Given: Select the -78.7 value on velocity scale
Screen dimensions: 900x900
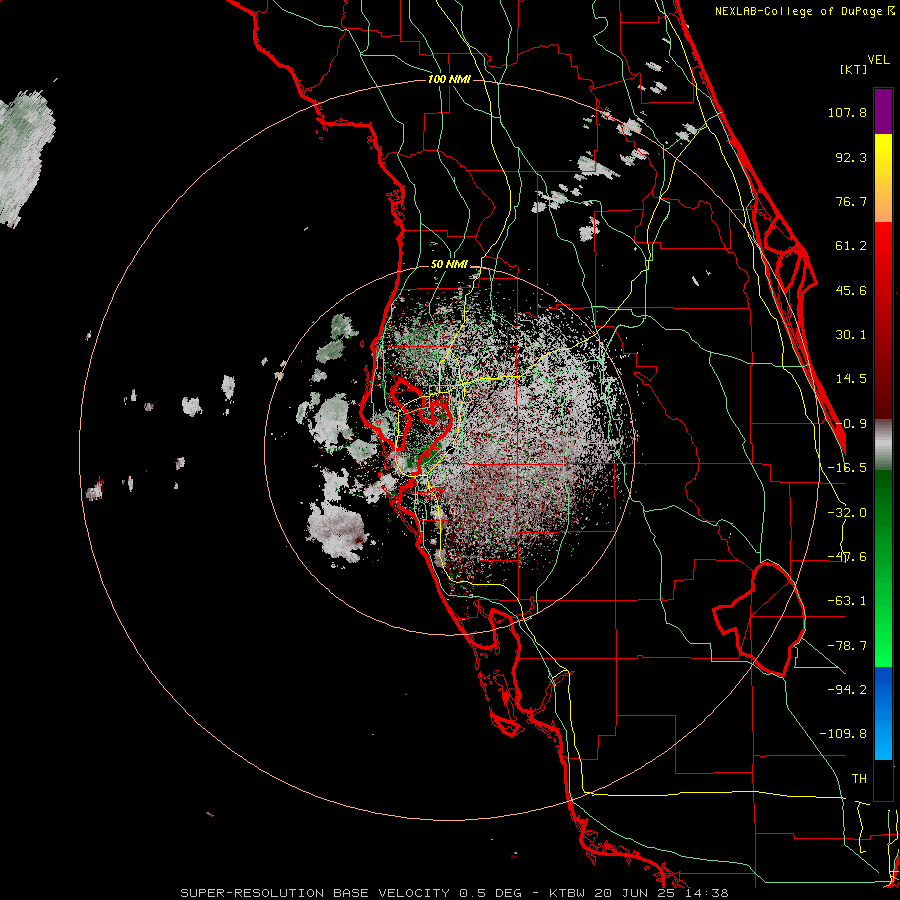Looking at the screenshot, I should click(x=847, y=646).
